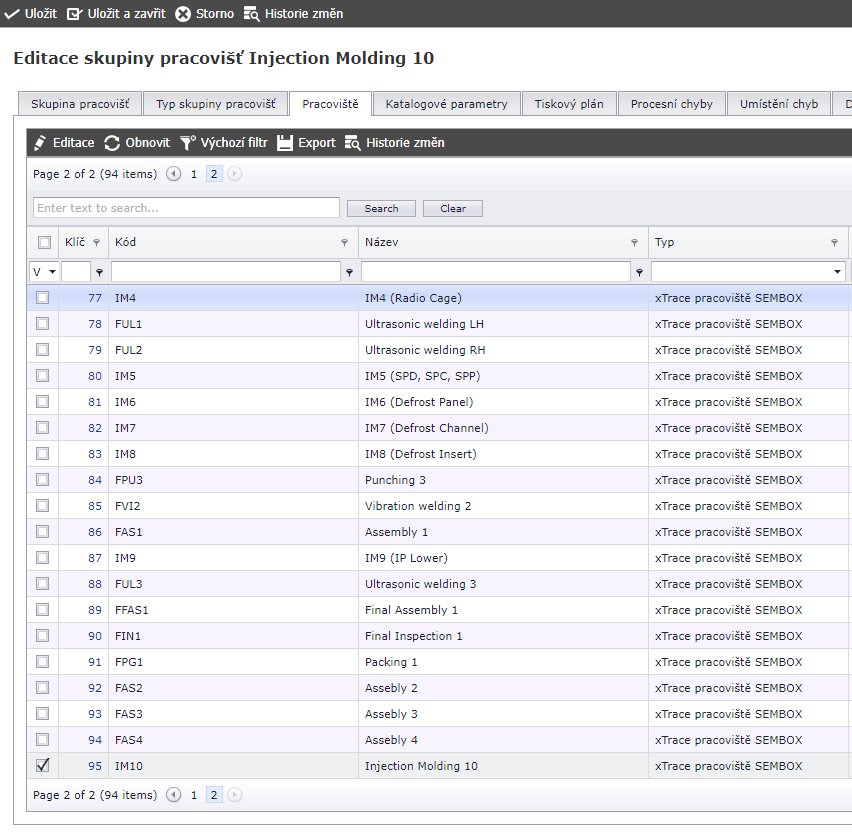Open the Název column filter menu icon
Screen dimensions: 852x834
tap(634, 242)
